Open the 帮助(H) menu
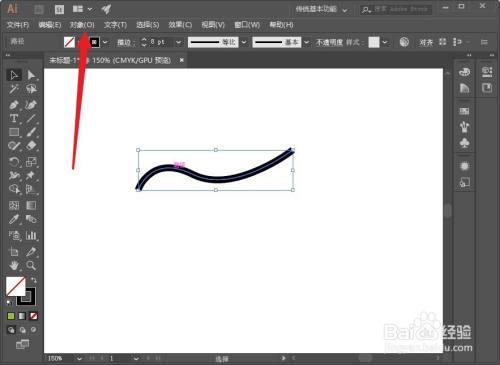Screen dimensions: 500x365 281,25
